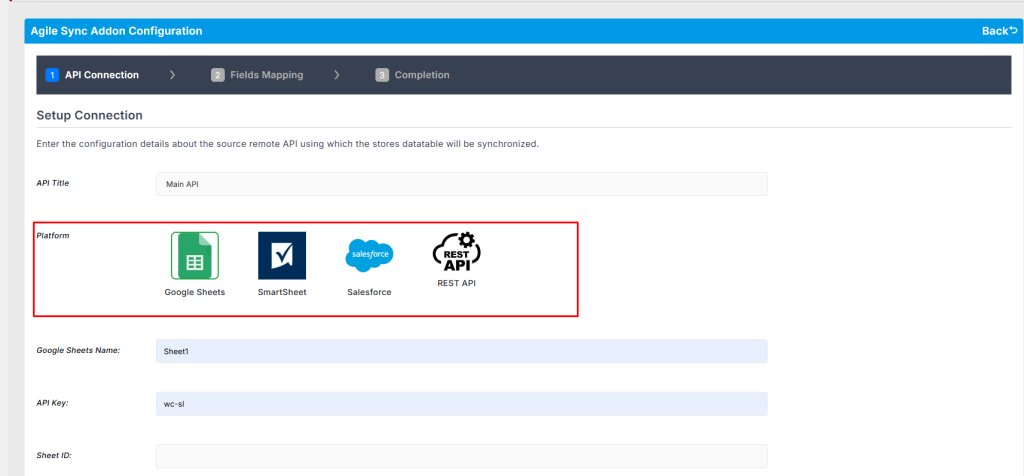The height and width of the screenshot is (476, 1024).
Task: Focus the API Title input field
Action: click(x=462, y=184)
